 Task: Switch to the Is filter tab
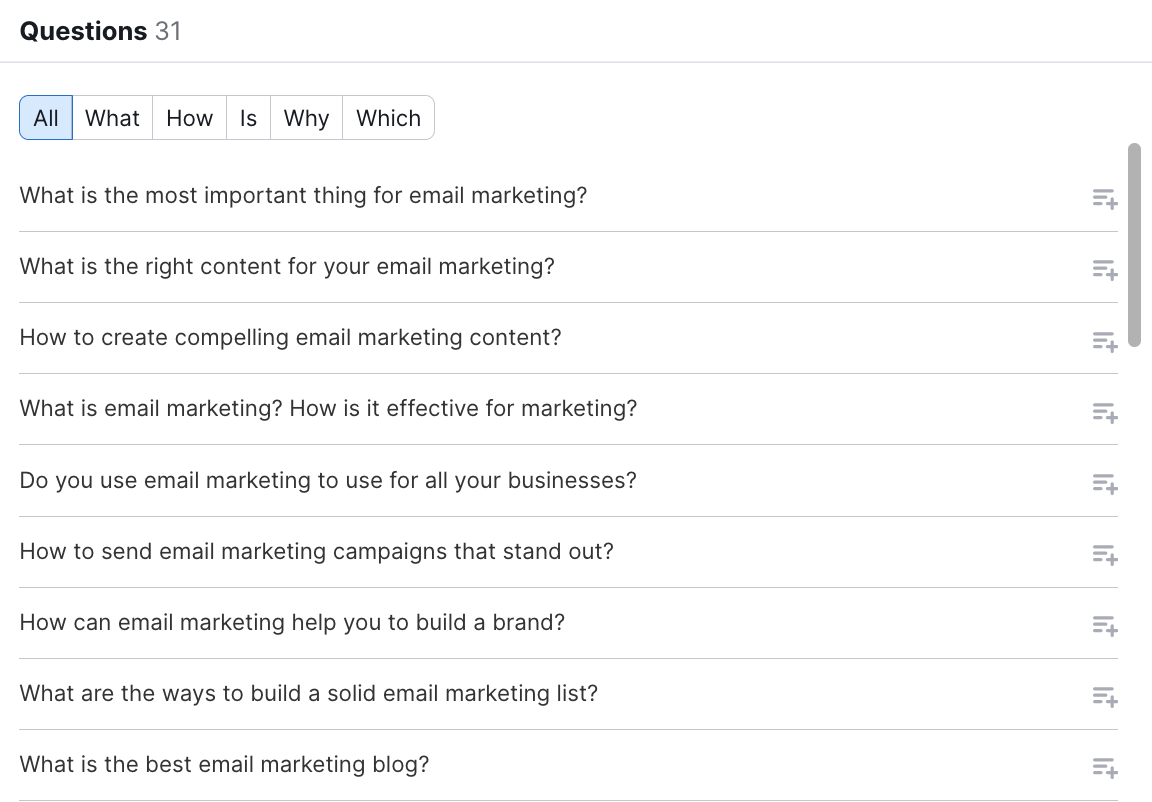click(x=248, y=118)
